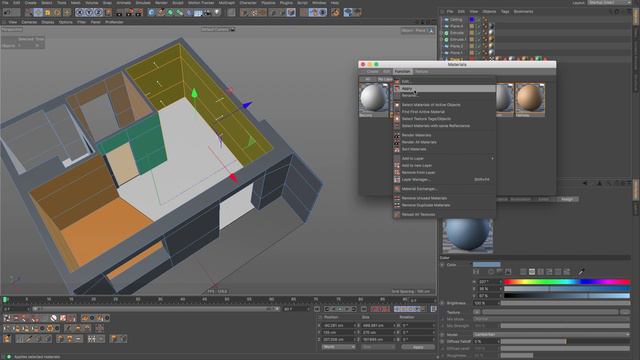
Task: Click Go to Start playback button
Action: click(x=317, y=309)
